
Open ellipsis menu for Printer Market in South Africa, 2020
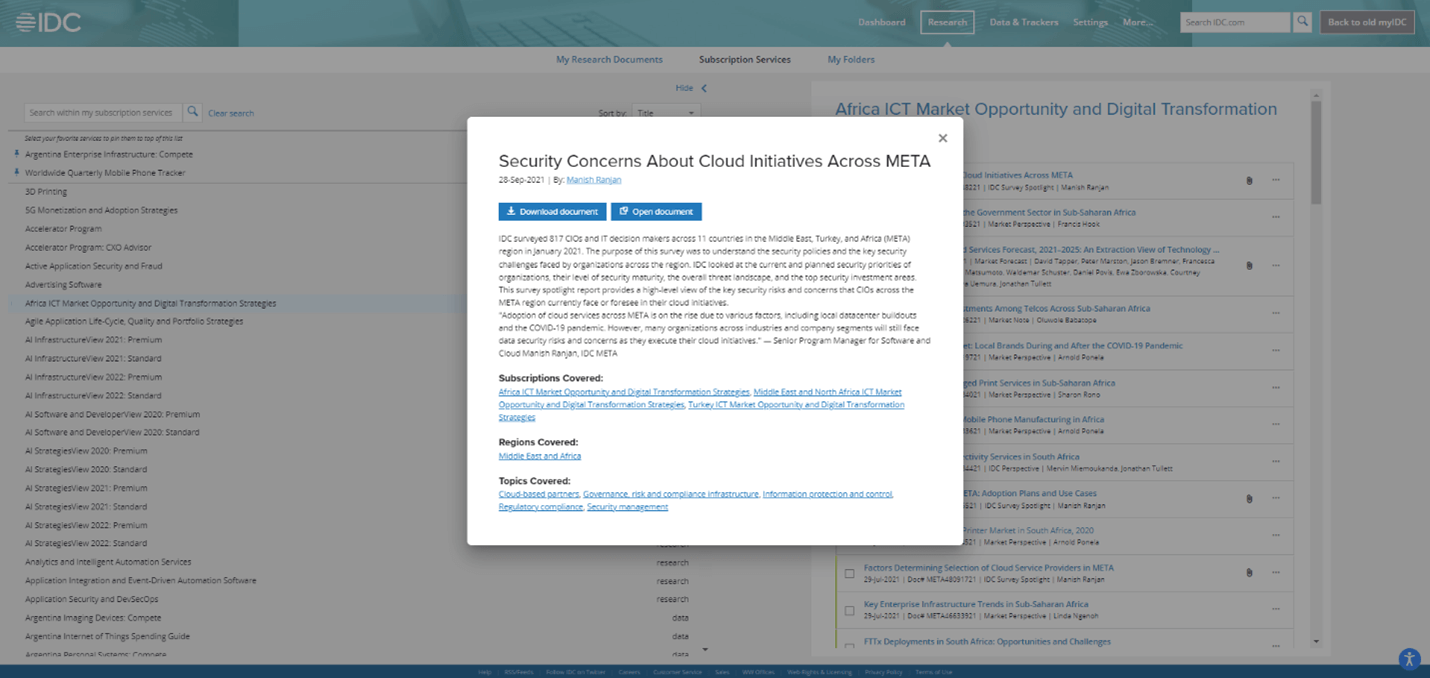[x=1276, y=535]
